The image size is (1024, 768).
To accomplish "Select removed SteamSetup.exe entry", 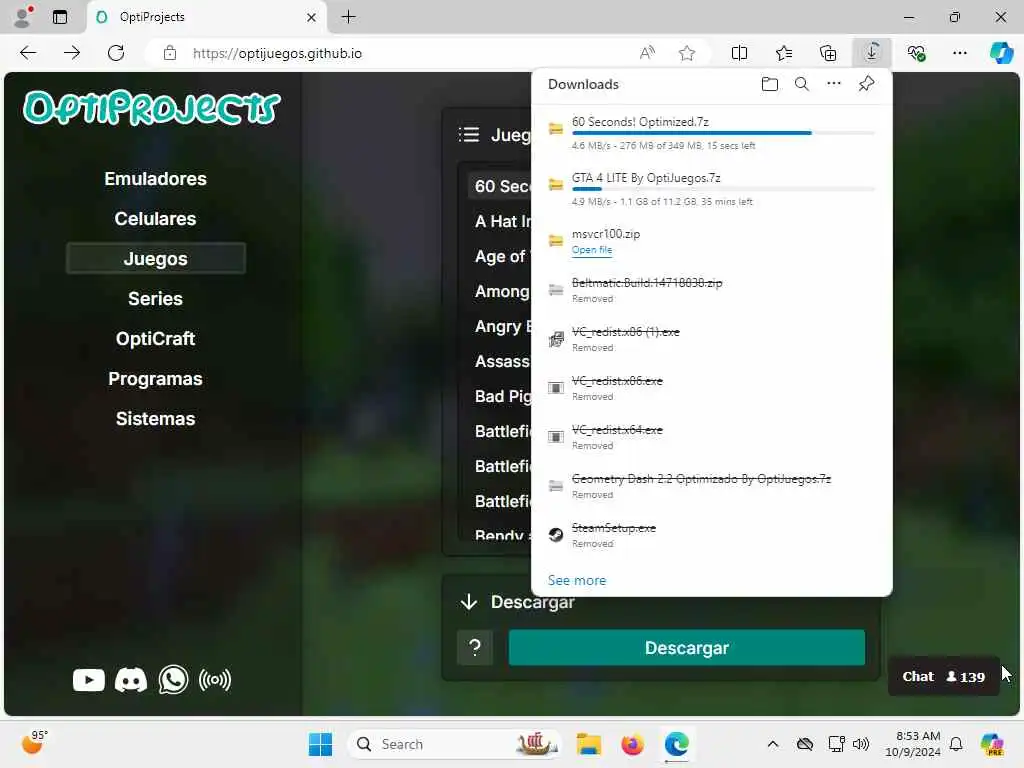I will pyautogui.click(x=711, y=535).
